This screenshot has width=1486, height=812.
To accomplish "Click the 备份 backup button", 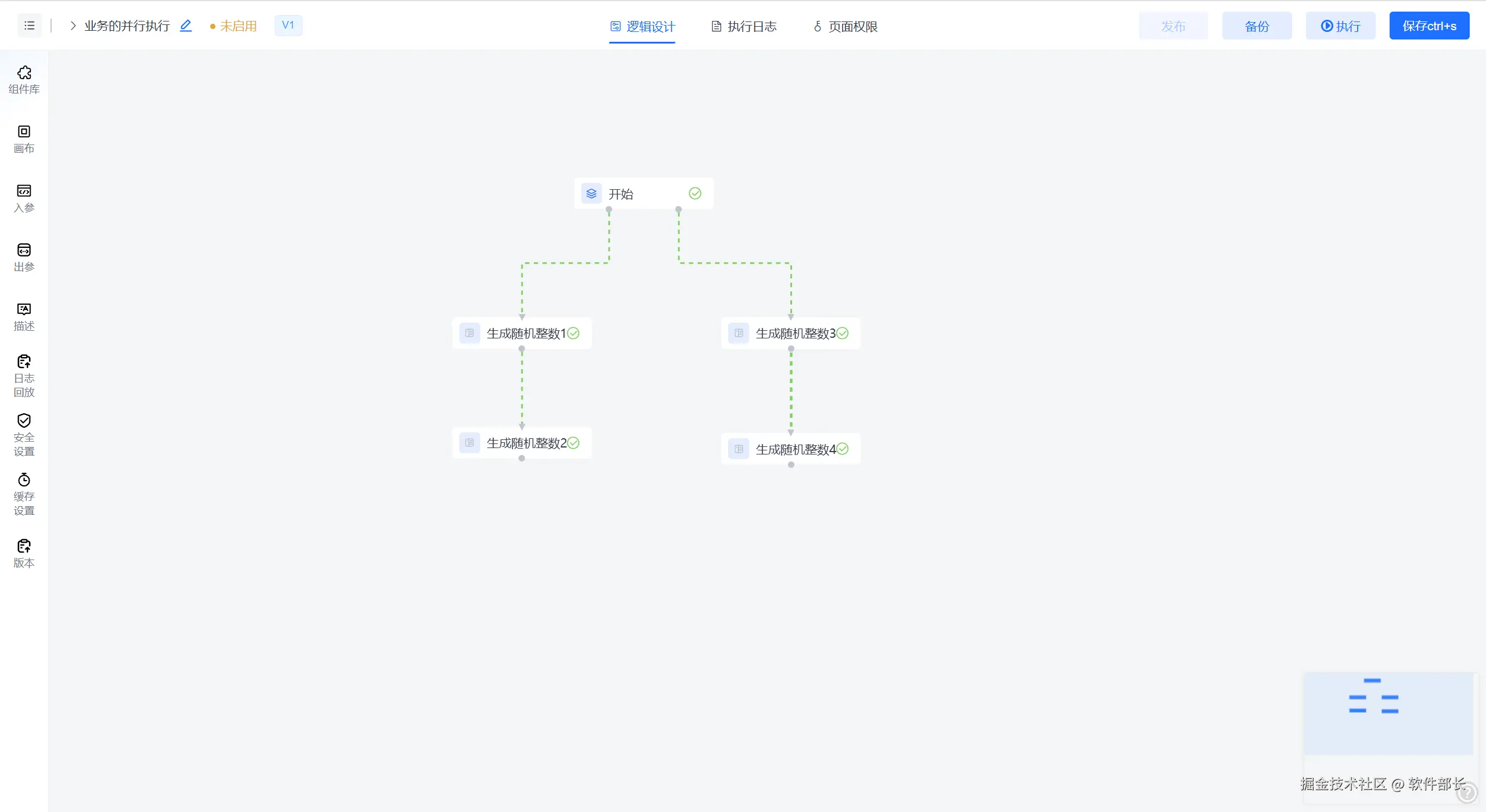I will [x=1257, y=26].
